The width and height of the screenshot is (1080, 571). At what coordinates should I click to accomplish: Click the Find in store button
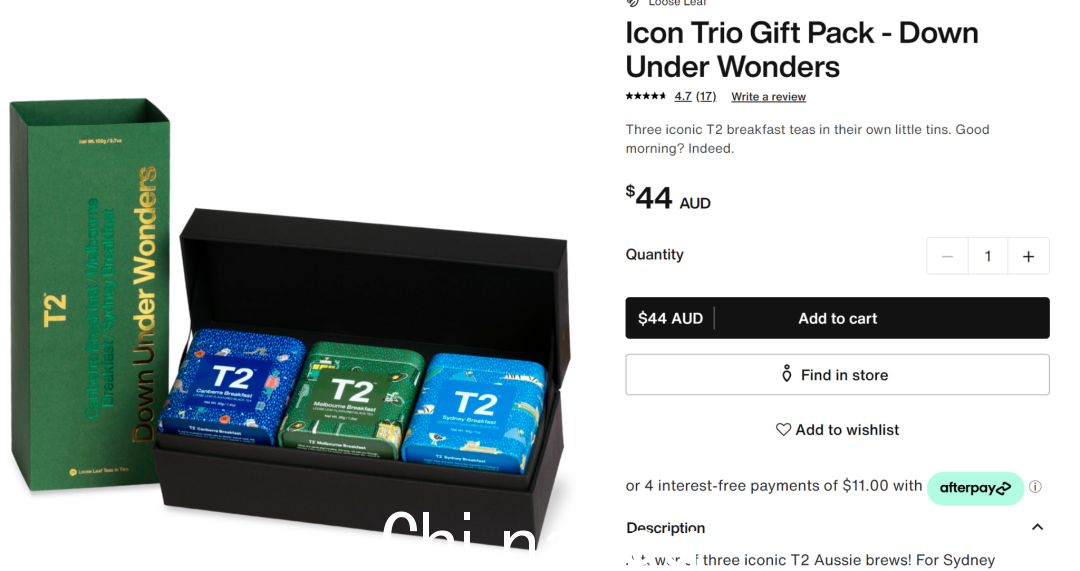coord(837,375)
